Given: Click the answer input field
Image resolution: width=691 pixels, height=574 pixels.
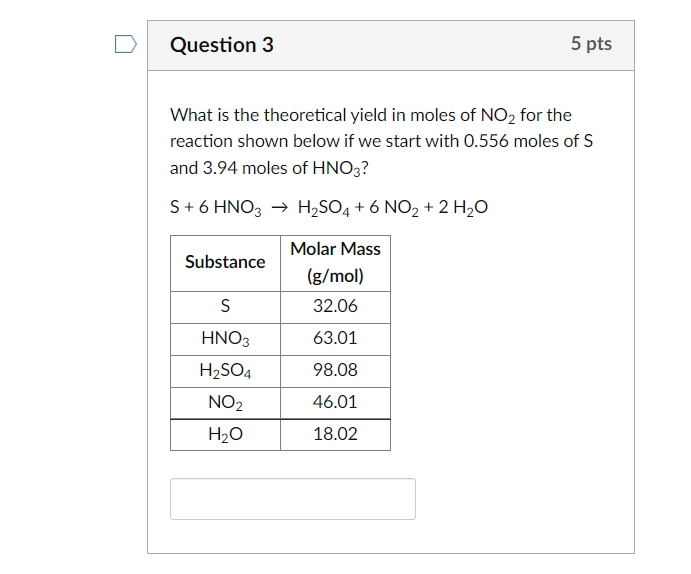Looking at the screenshot, I should pos(292,498).
